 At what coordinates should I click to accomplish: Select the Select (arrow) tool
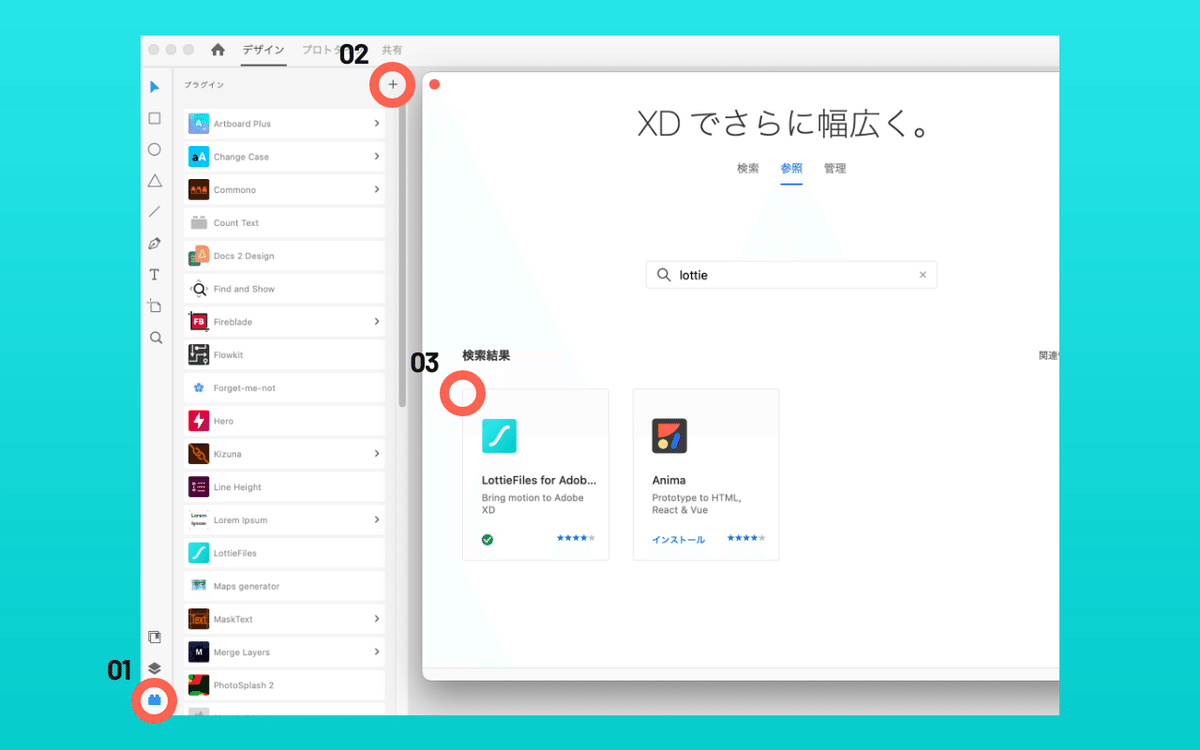[x=154, y=87]
